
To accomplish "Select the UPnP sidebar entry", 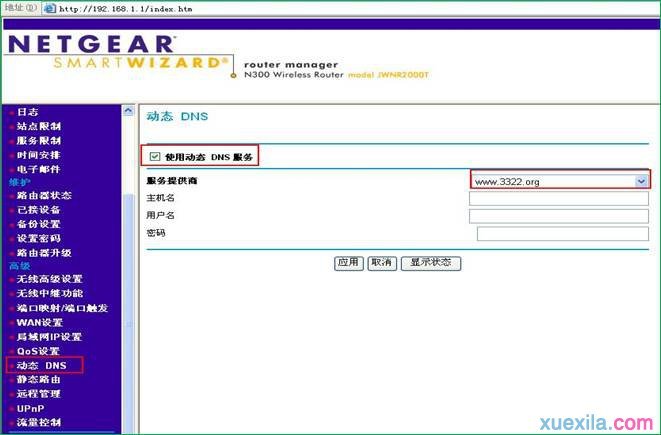I will click(30, 408).
